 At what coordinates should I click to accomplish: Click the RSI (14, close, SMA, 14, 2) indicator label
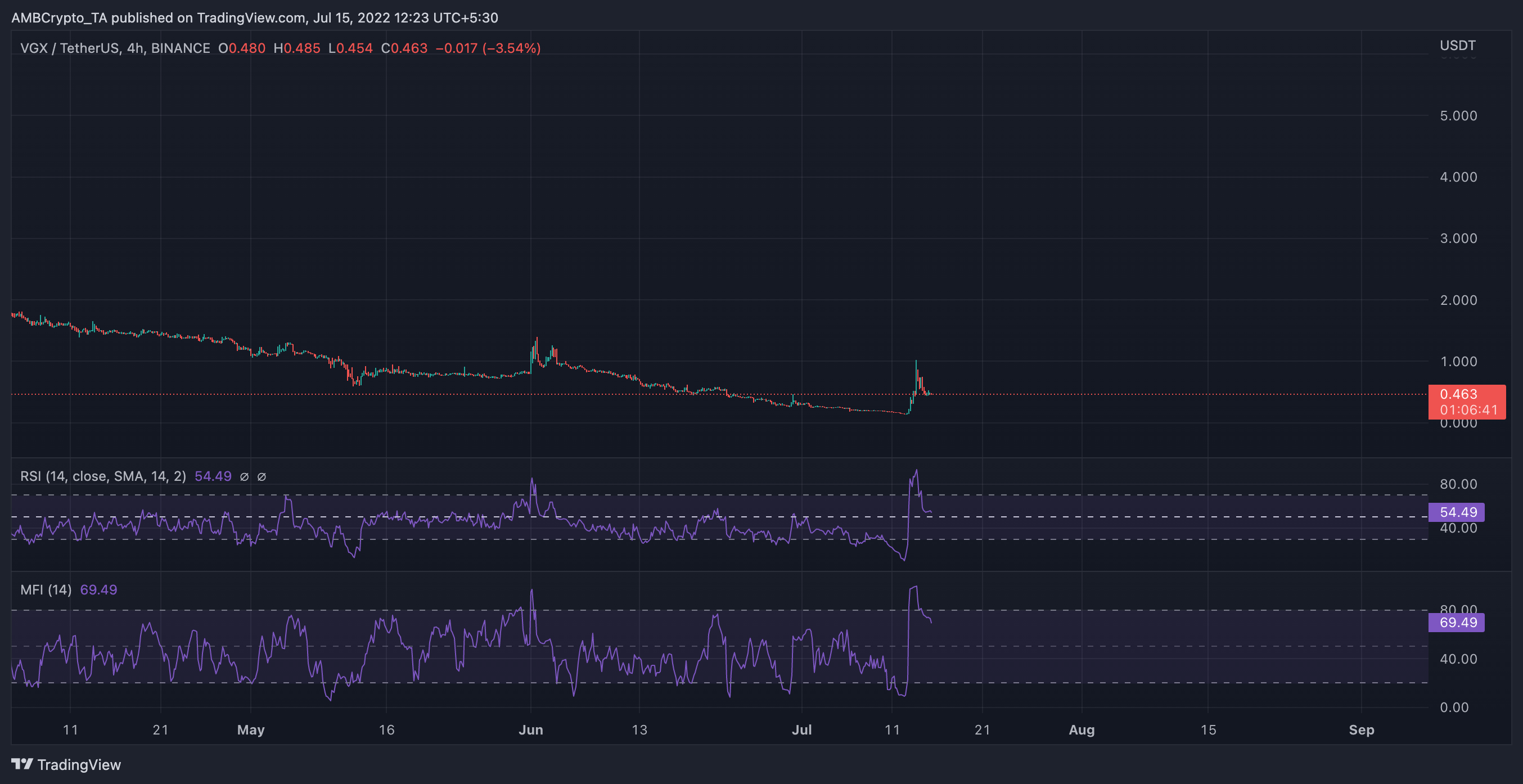click(103, 476)
